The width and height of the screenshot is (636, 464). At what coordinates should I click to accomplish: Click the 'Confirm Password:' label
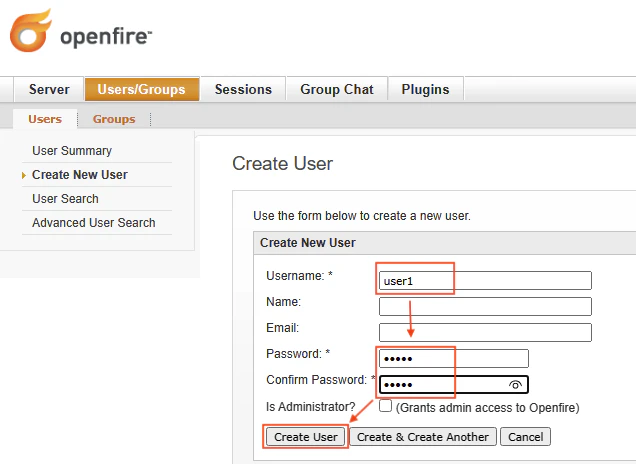pyautogui.click(x=316, y=380)
